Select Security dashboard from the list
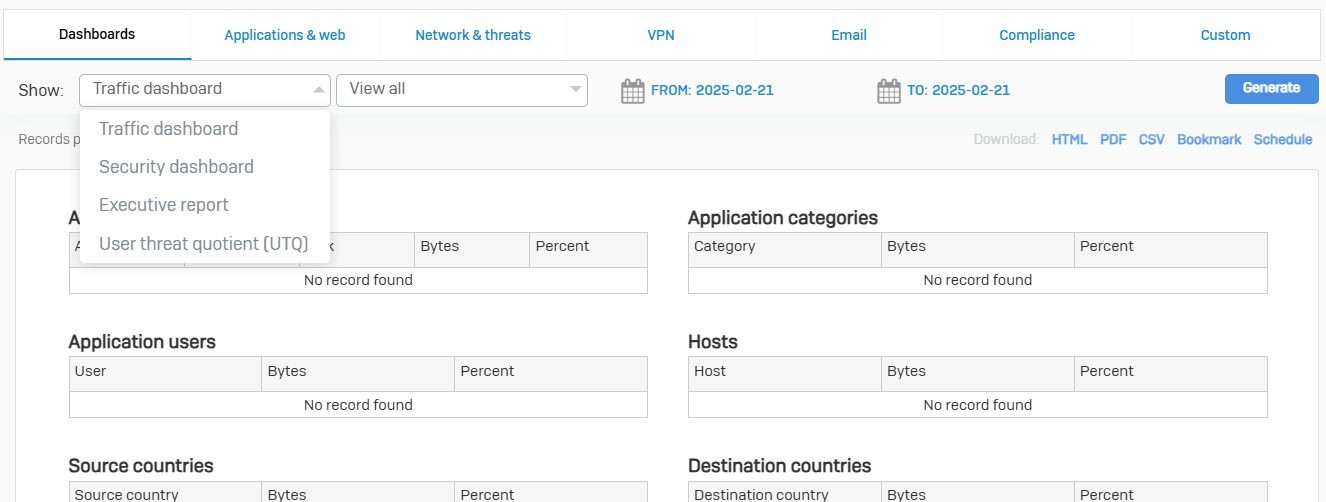Image resolution: width=1326 pixels, height=502 pixels. click(x=176, y=167)
